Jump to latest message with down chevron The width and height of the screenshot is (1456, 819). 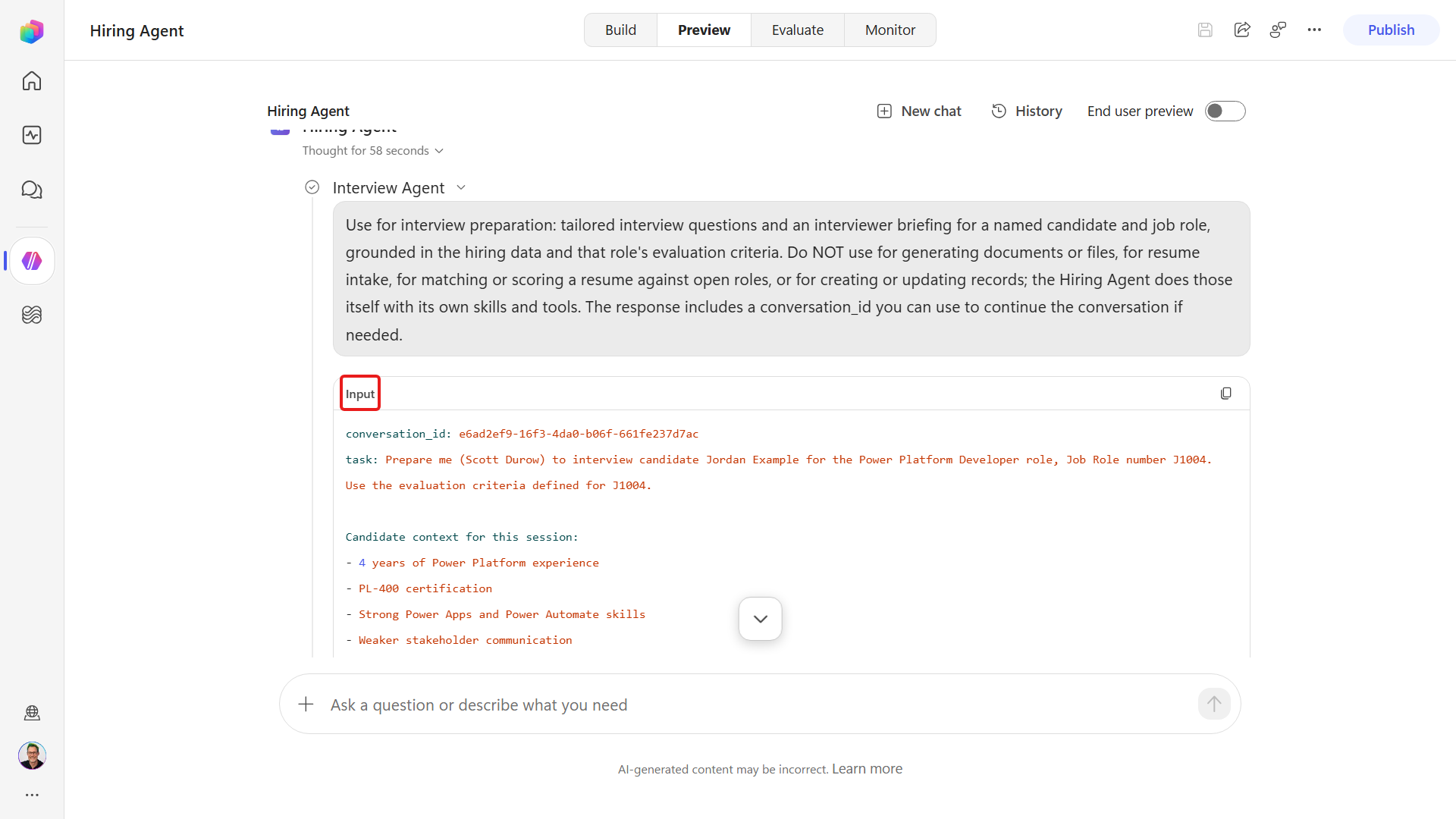[x=761, y=619]
